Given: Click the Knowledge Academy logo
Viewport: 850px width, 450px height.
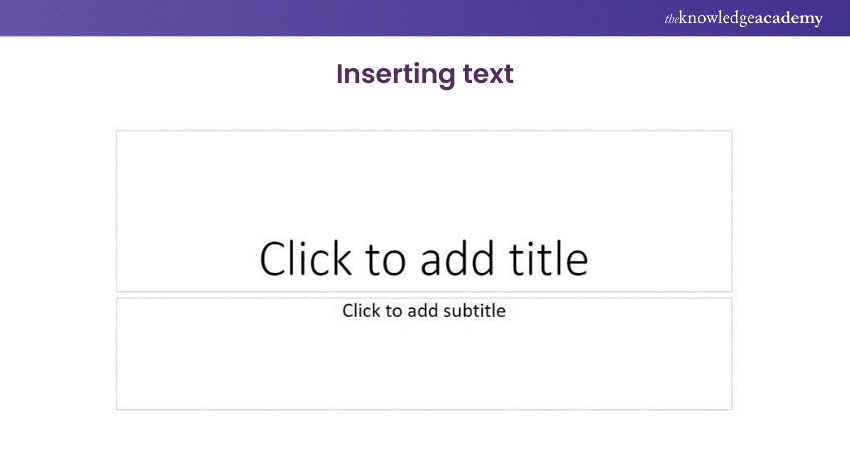Looking at the screenshot, I should click(x=743, y=18).
